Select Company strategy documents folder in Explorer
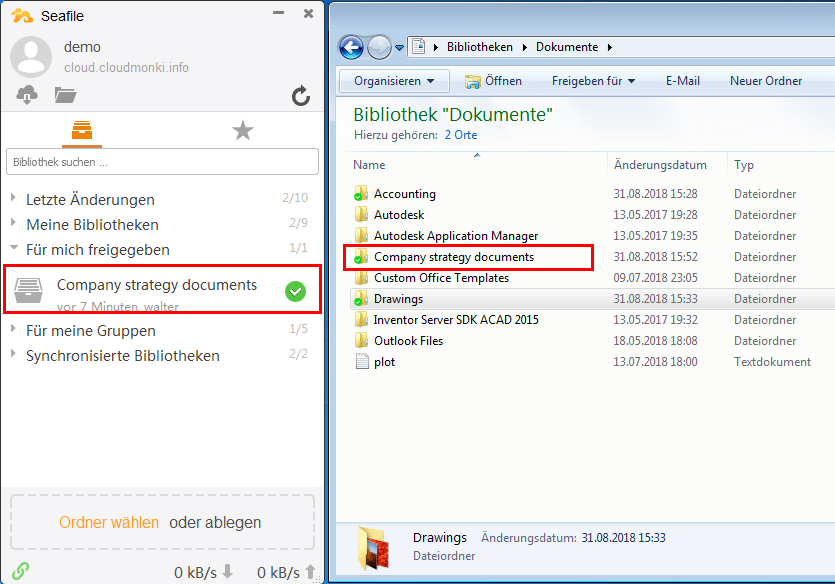835x584 pixels. coord(454,257)
